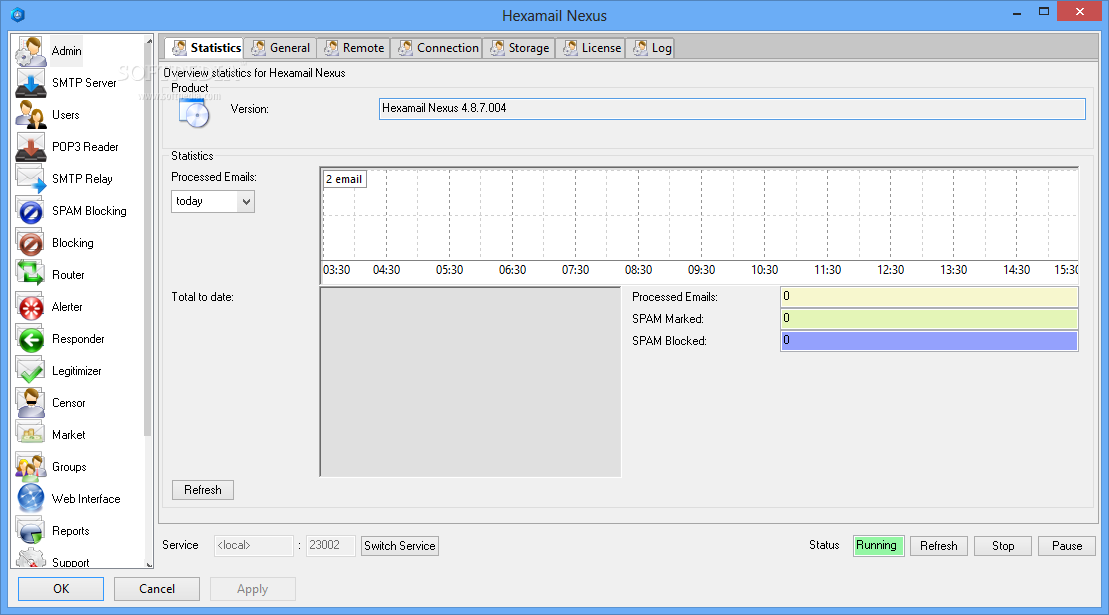Click the '2 email' chart label
This screenshot has width=1109, height=615.
344,180
